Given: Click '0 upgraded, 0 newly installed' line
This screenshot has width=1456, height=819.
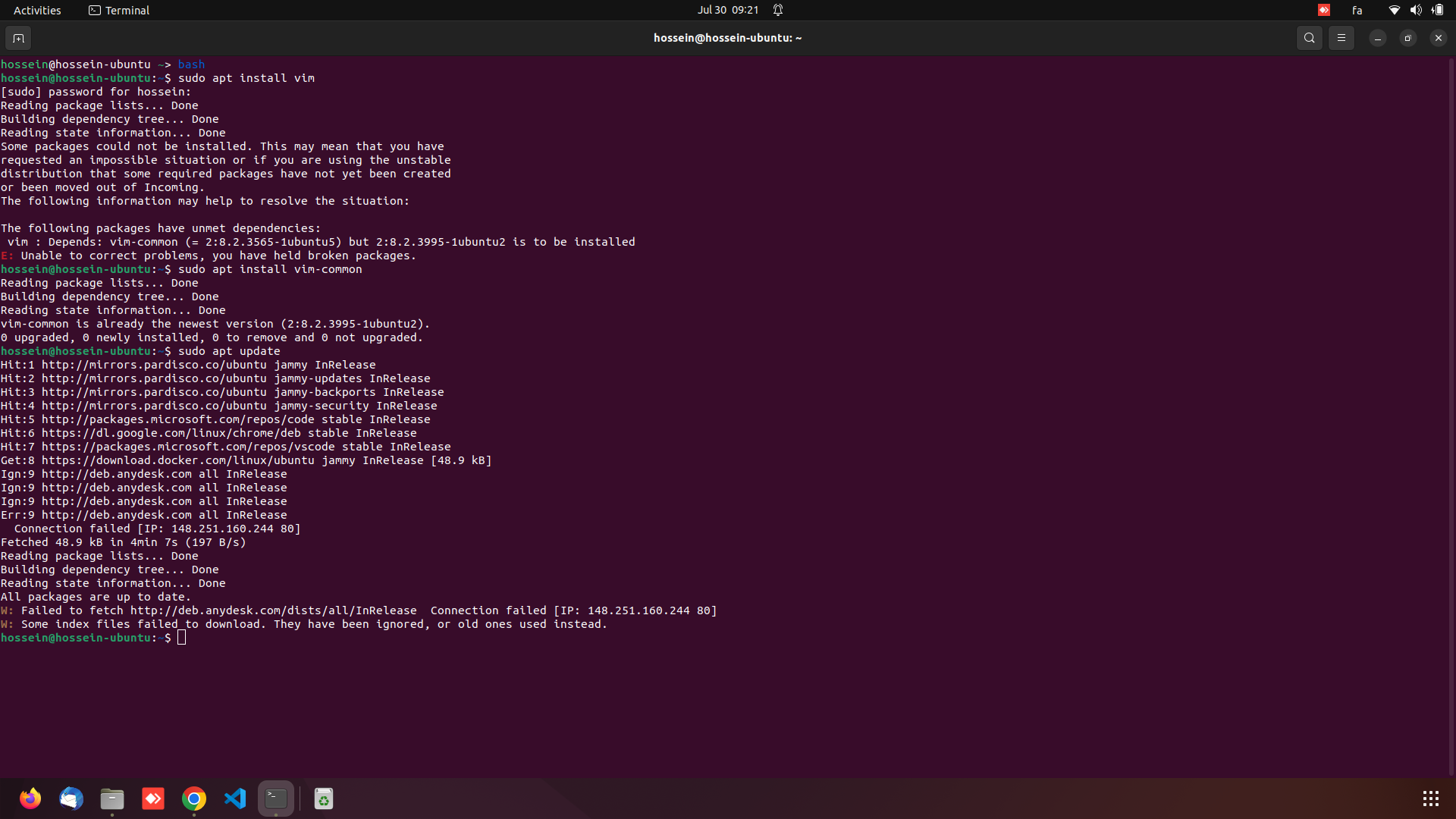Looking at the screenshot, I should 212,337.
